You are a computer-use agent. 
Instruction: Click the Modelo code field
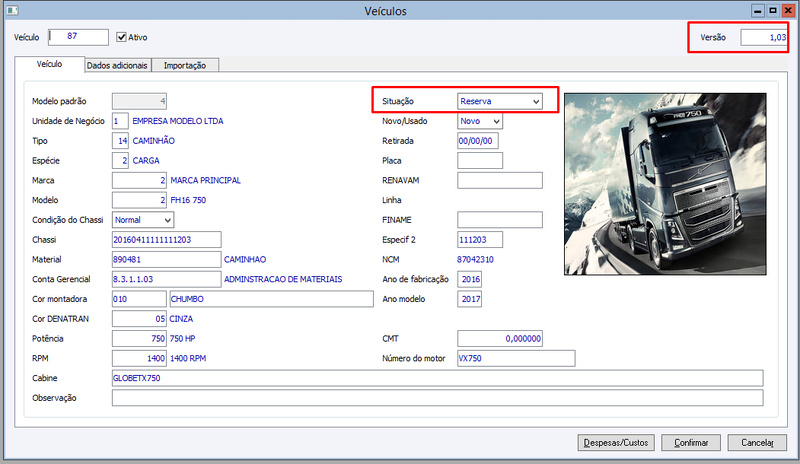[139, 200]
